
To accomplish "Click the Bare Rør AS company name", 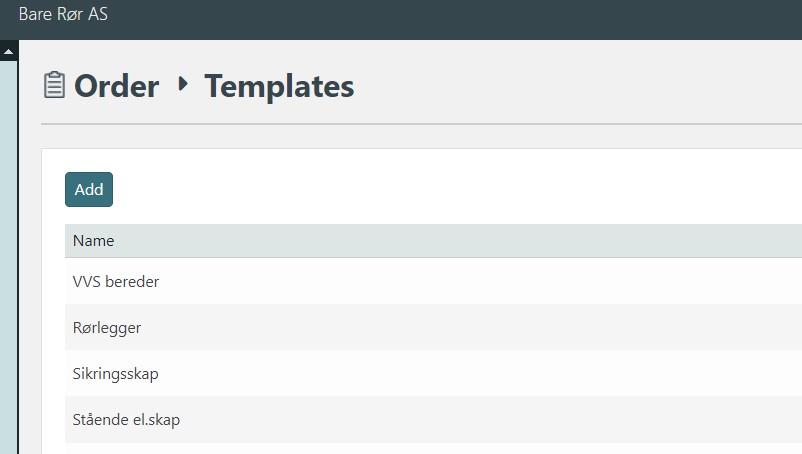I will [x=63, y=16].
